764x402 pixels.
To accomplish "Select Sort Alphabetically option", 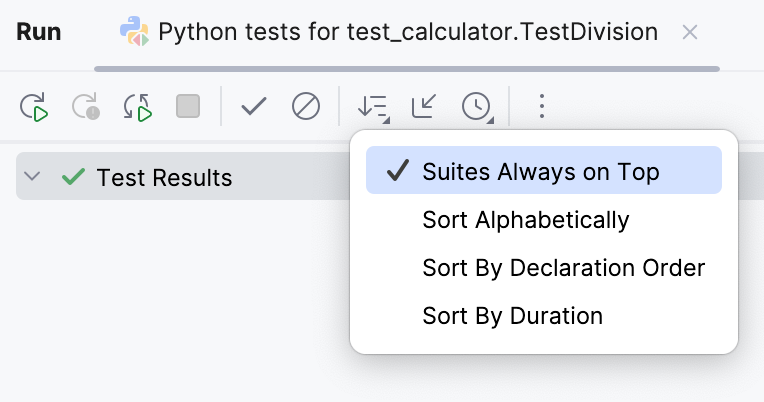I will 526,220.
